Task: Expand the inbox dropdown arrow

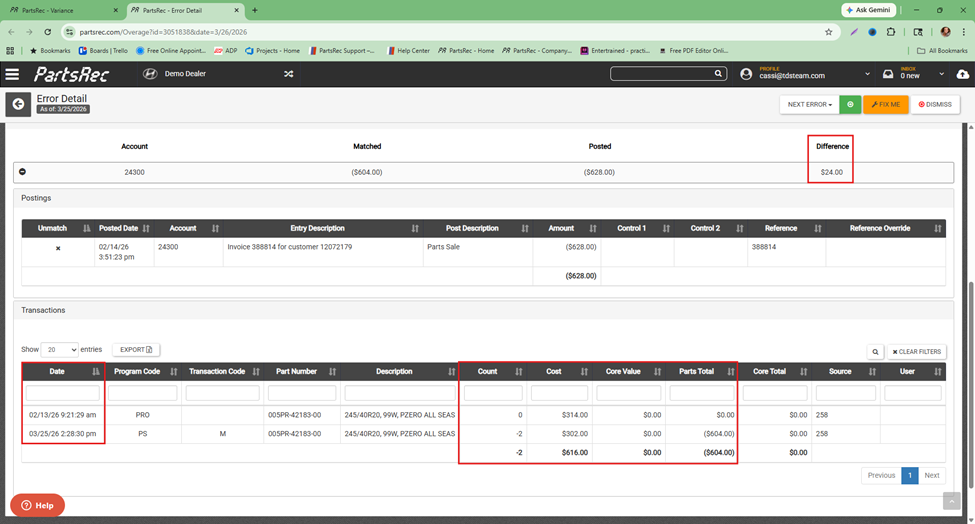Action: pos(941,74)
